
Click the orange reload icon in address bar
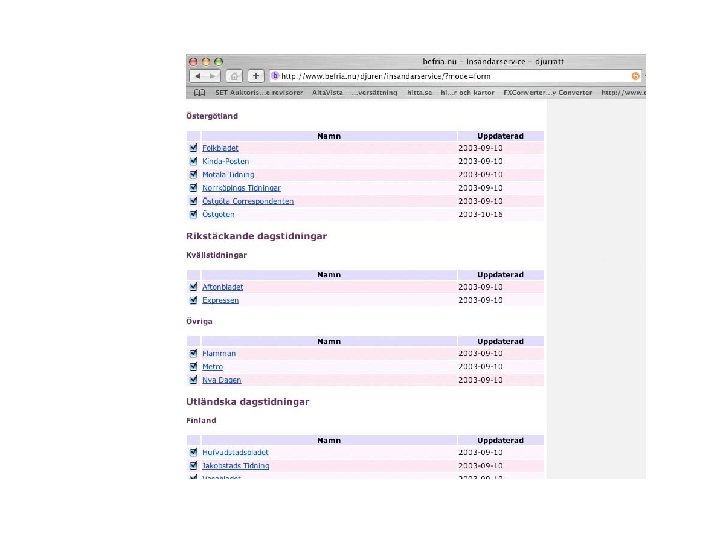click(636, 76)
